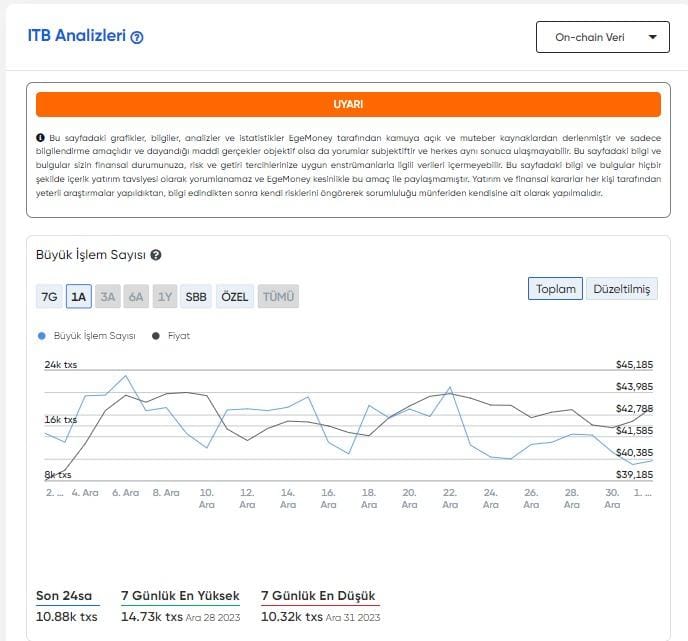
Task: Switch chart to Toplam view
Action: pos(556,289)
